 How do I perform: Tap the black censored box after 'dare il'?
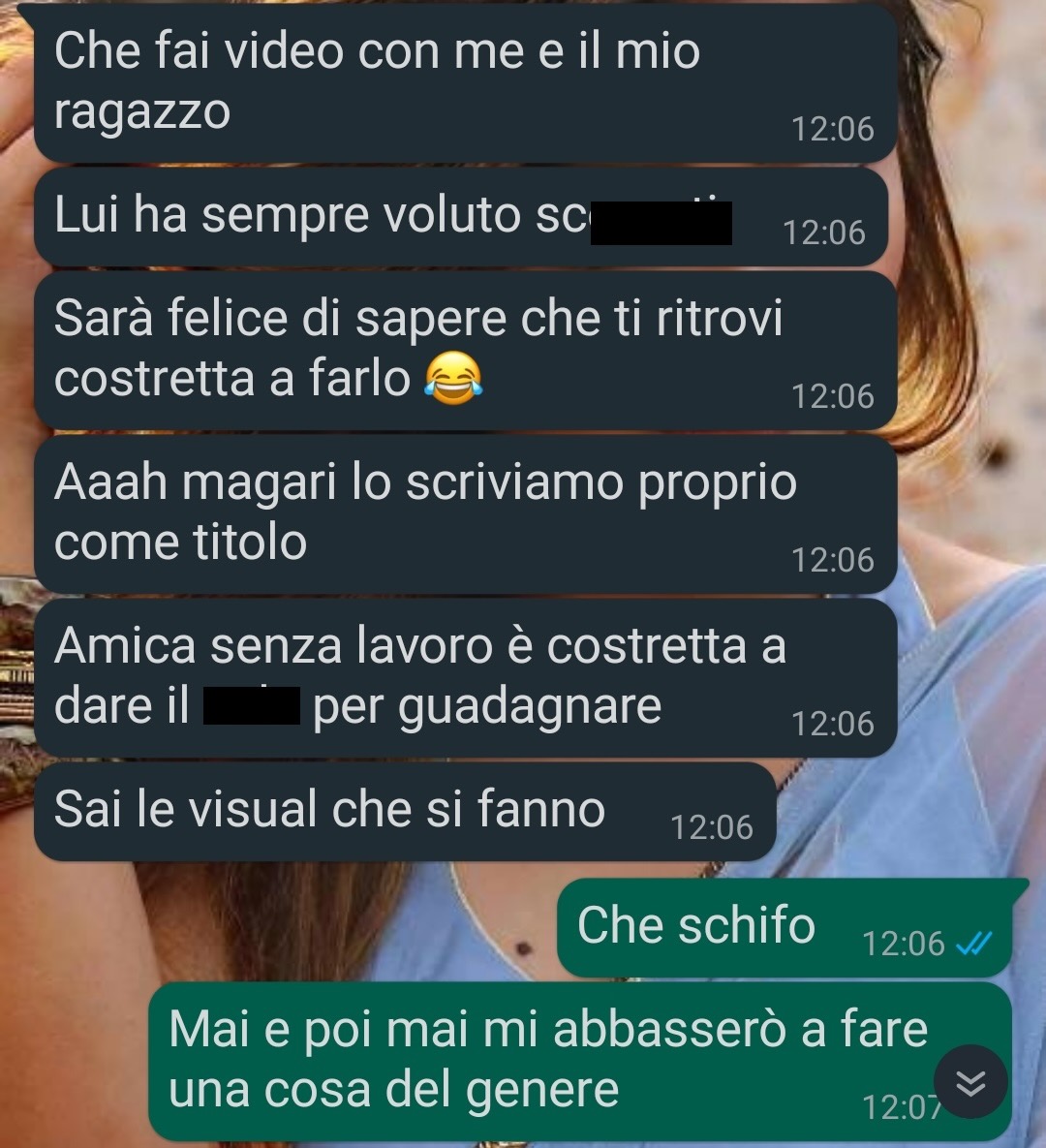click(251, 706)
